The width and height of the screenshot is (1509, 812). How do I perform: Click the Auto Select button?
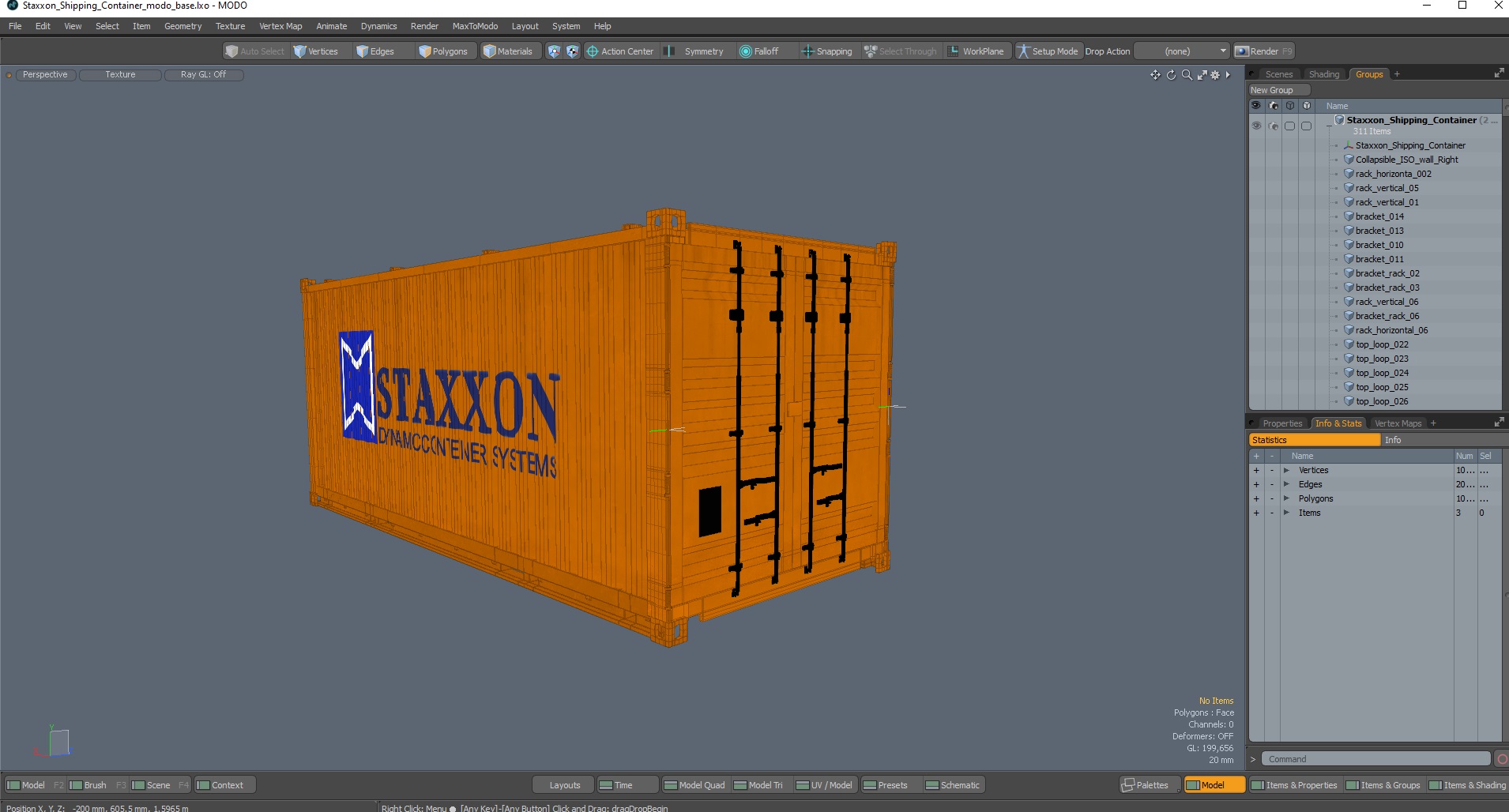(255, 51)
